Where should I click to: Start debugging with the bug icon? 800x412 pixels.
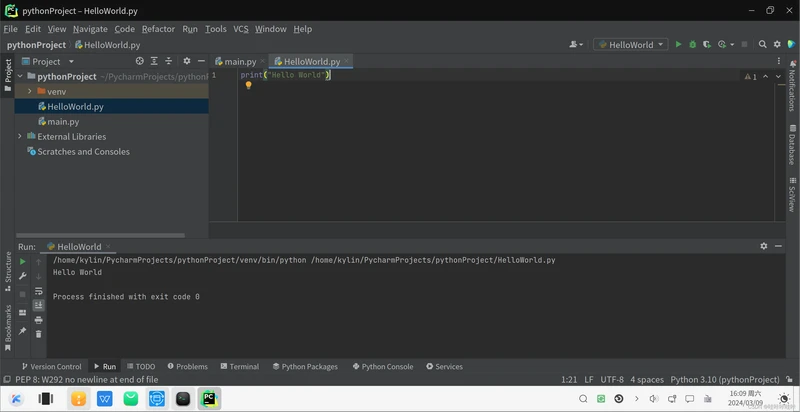pyautogui.click(x=692, y=44)
